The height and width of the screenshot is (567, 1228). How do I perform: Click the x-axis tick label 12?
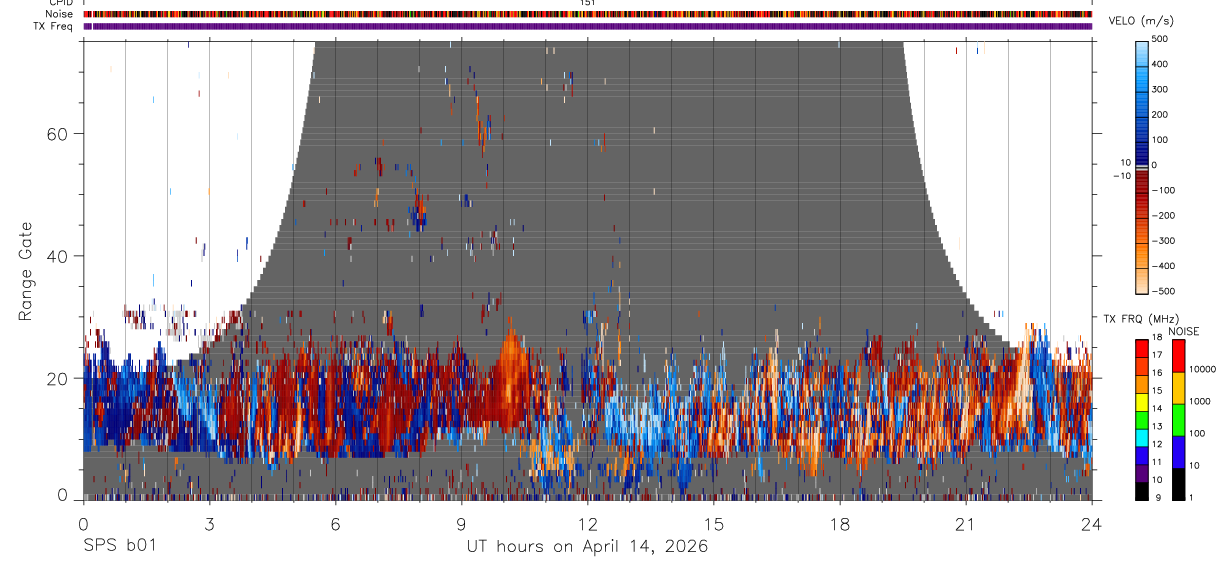click(587, 524)
